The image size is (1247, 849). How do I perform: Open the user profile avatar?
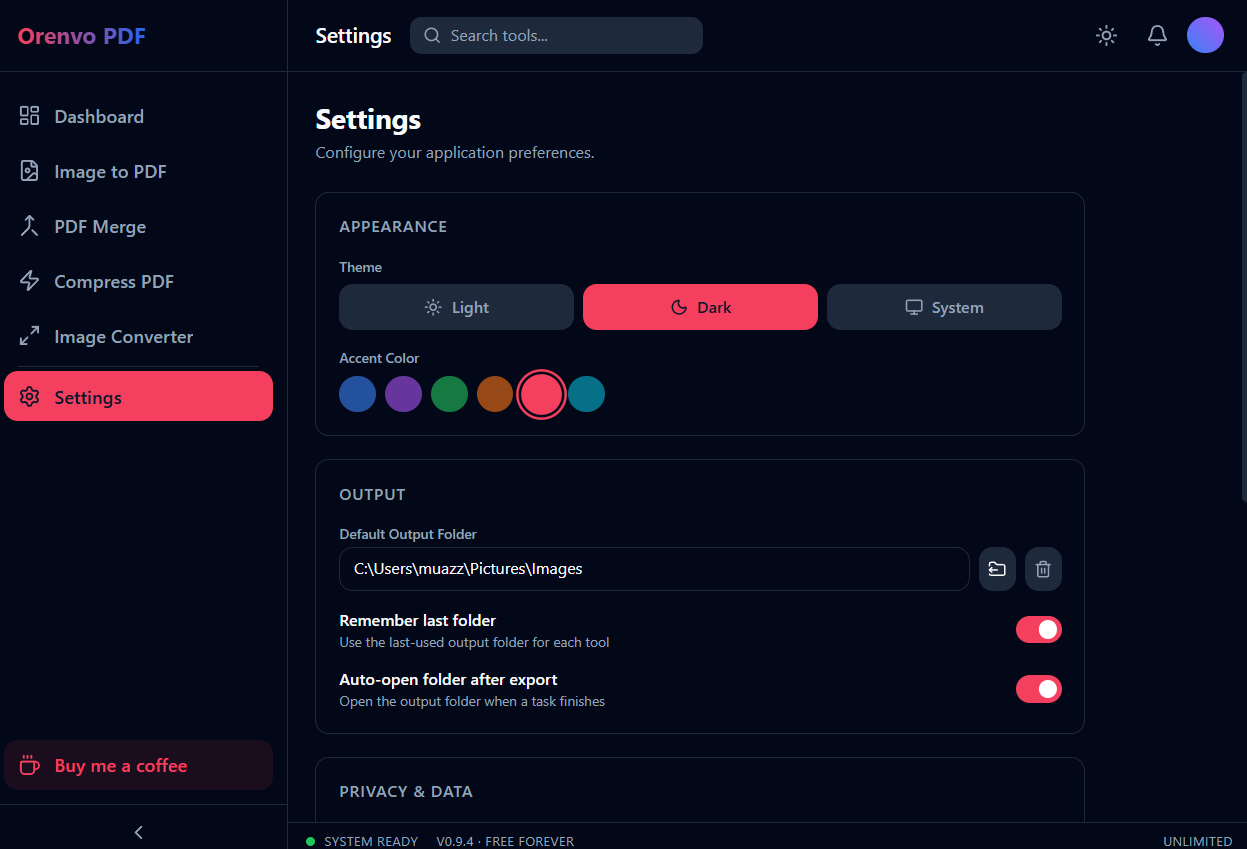coord(1205,35)
